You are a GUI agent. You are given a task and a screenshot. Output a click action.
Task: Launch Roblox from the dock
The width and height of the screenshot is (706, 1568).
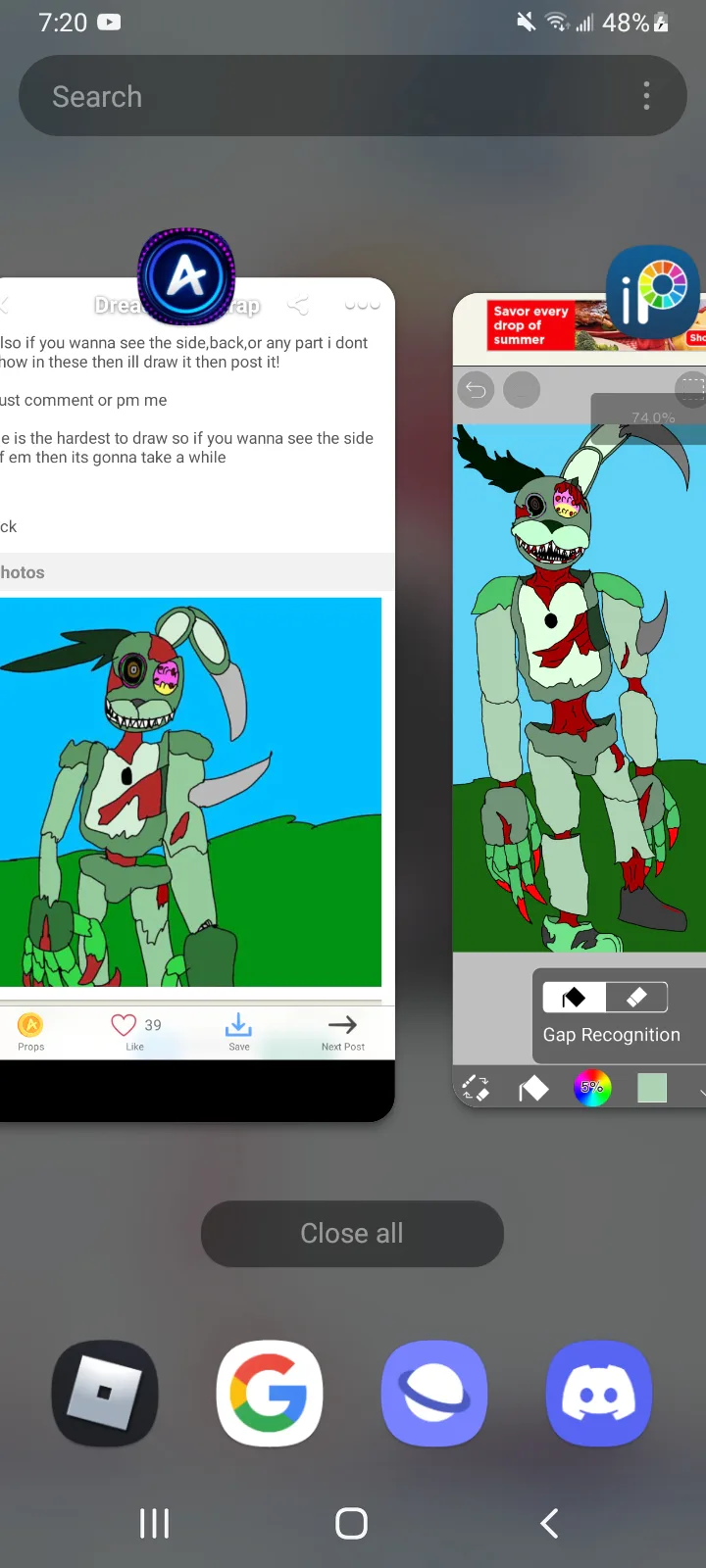[x=105, y=1393]
